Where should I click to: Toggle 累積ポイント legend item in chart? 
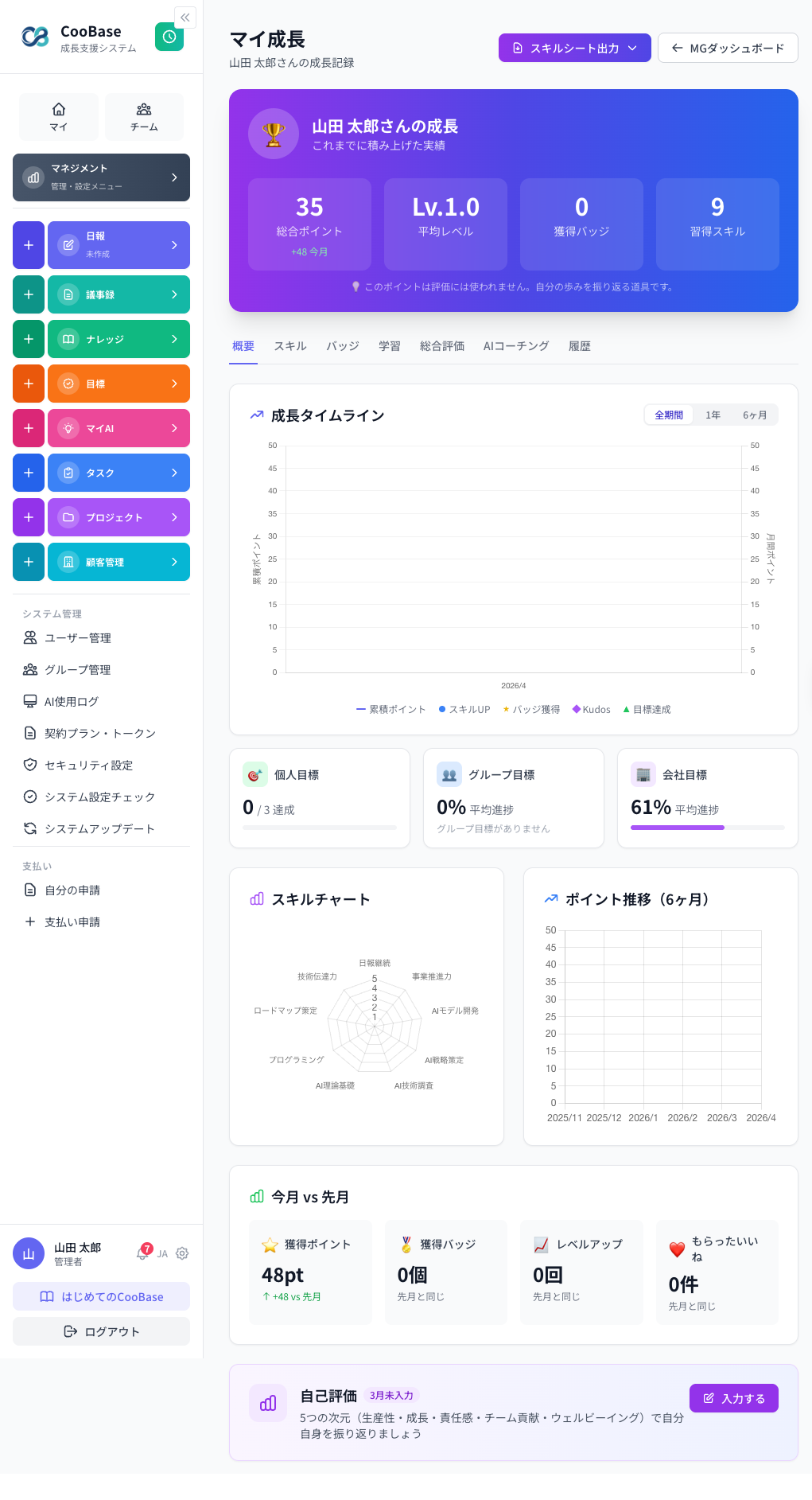(390, 709)
